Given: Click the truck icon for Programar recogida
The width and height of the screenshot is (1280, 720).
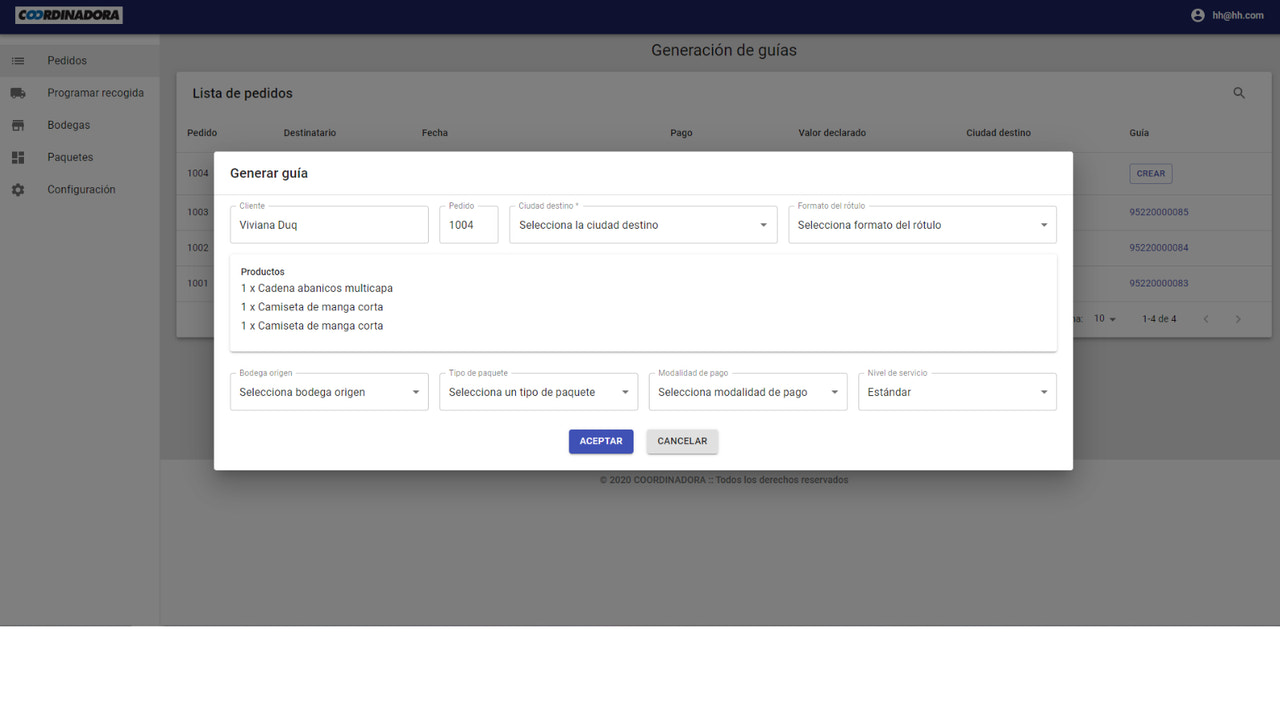Looking at the screenshot, I should tap(18, 93).
